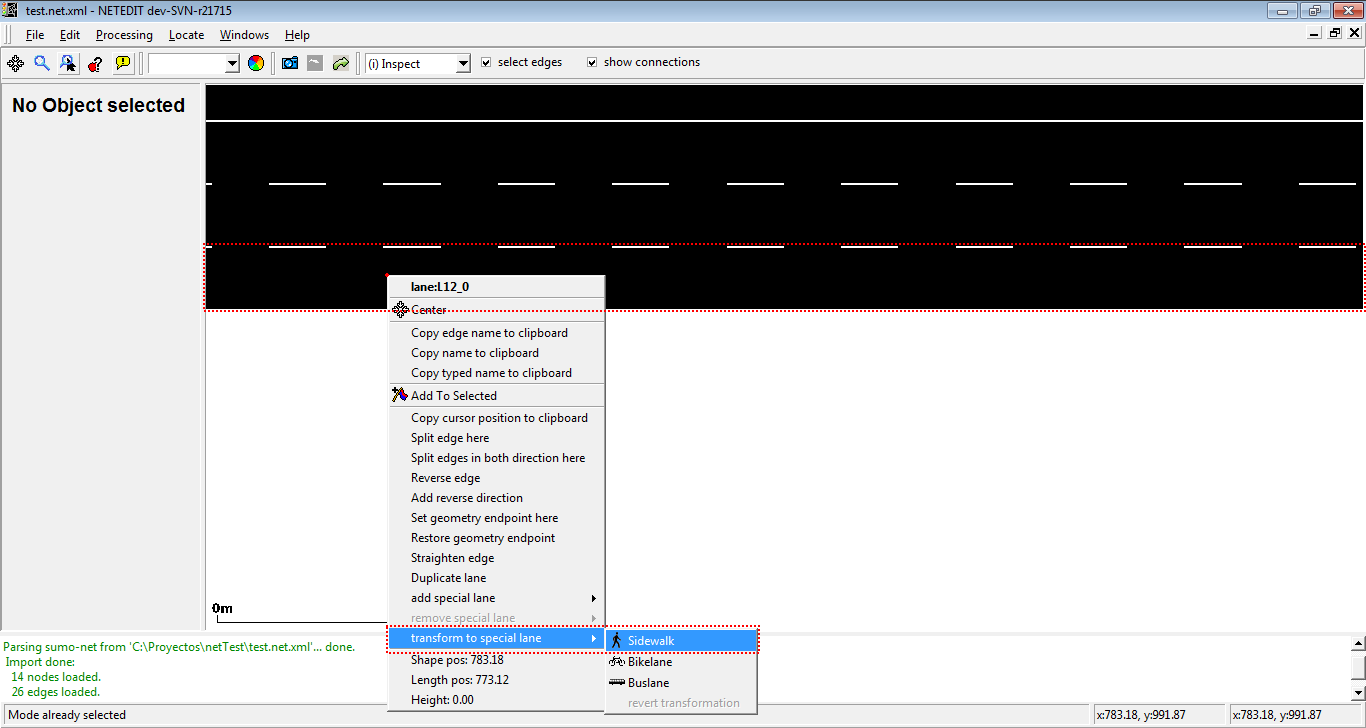Choose Duplicate lane from context menu

pos(448,578)
